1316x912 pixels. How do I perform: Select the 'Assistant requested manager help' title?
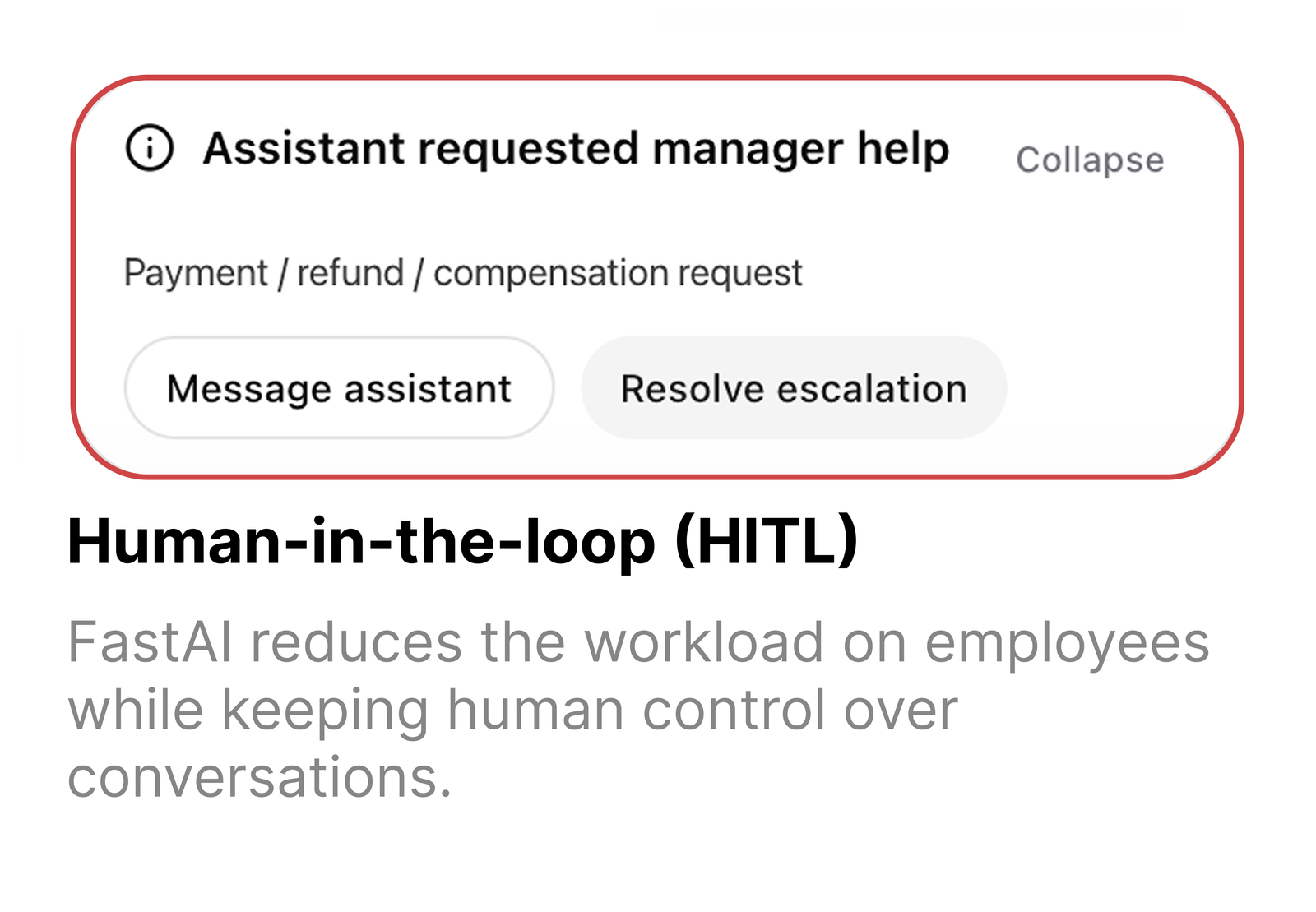(x=576, y=149)
